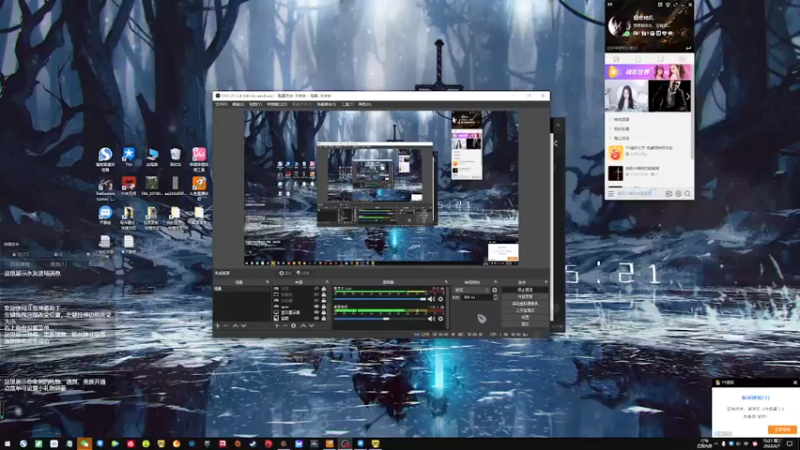Open source properties gear in Sources toolbar
This screenshot has width=800, height=450.
(293, 326)
